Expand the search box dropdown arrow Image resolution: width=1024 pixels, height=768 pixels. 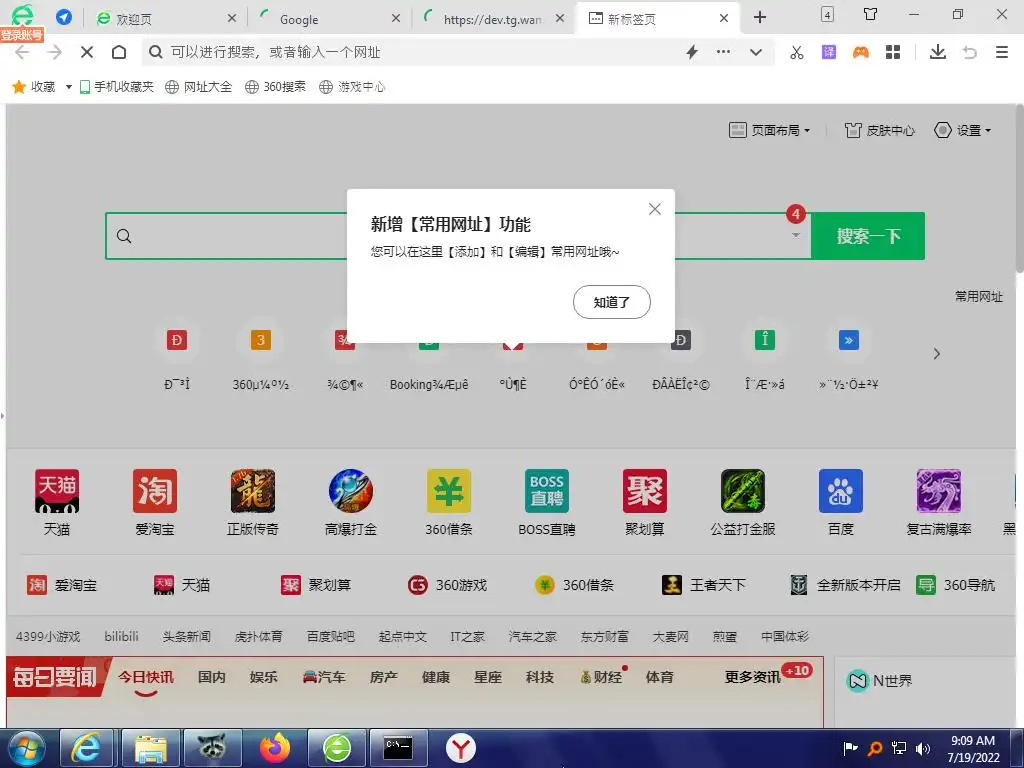(x=795, y=236)
